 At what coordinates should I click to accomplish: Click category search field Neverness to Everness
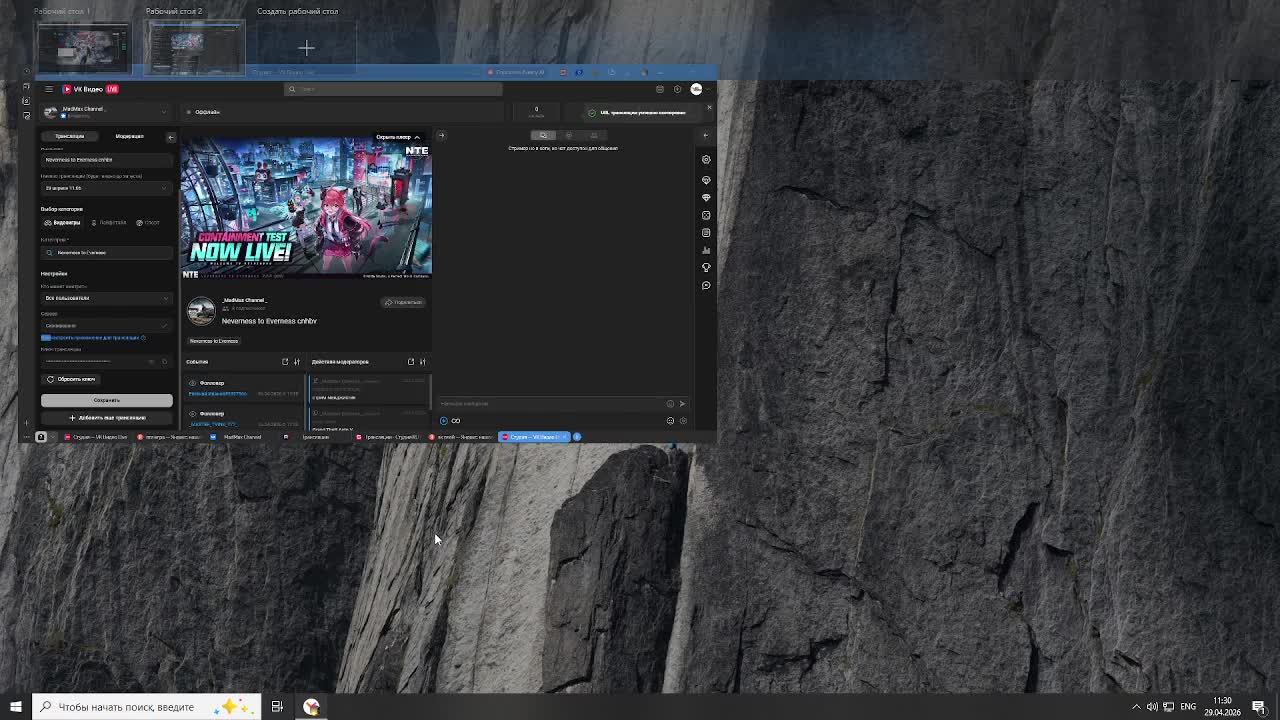(x=107, y=252)
